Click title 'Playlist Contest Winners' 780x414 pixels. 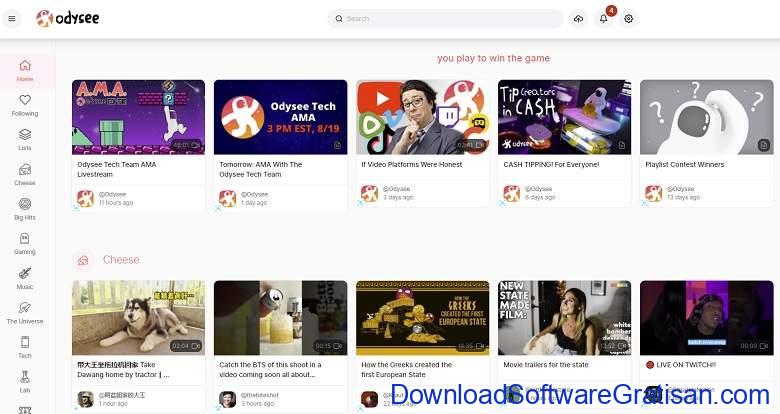coord(684,164)
